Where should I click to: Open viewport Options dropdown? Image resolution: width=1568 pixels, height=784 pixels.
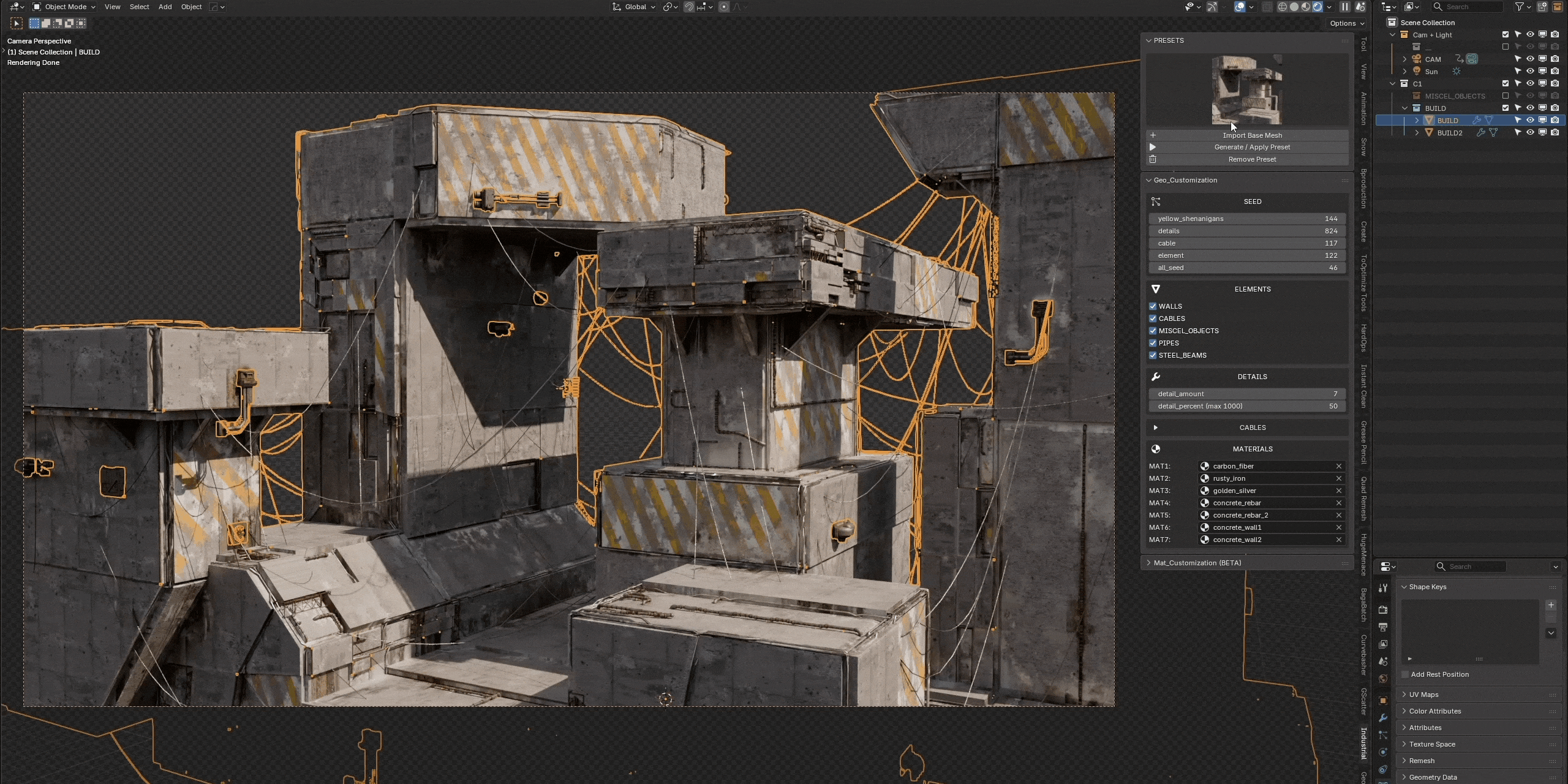1347,23
